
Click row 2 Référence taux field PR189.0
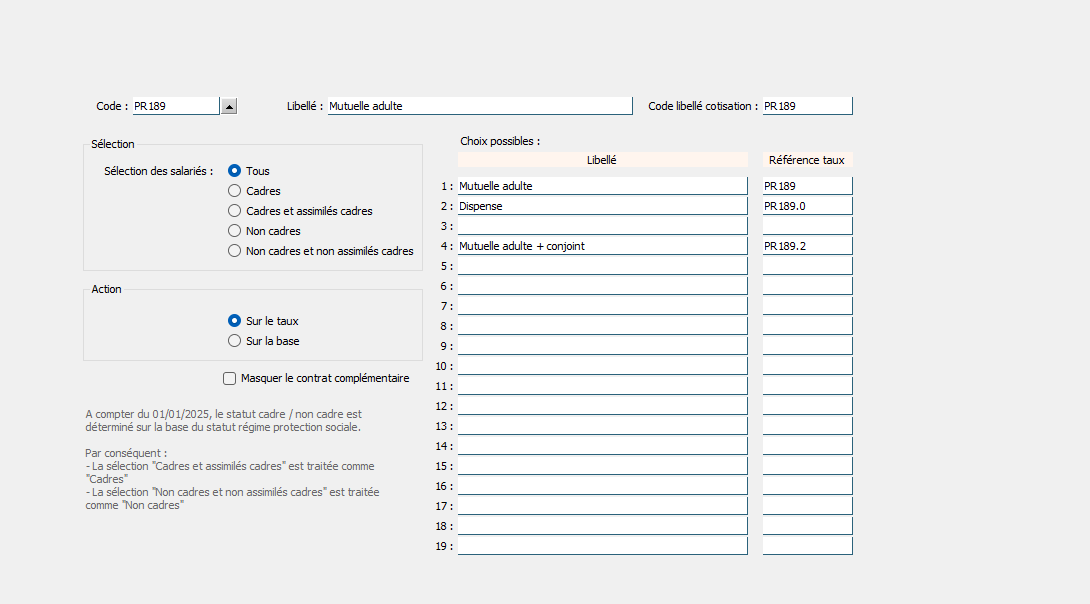[x=807, y=206]
